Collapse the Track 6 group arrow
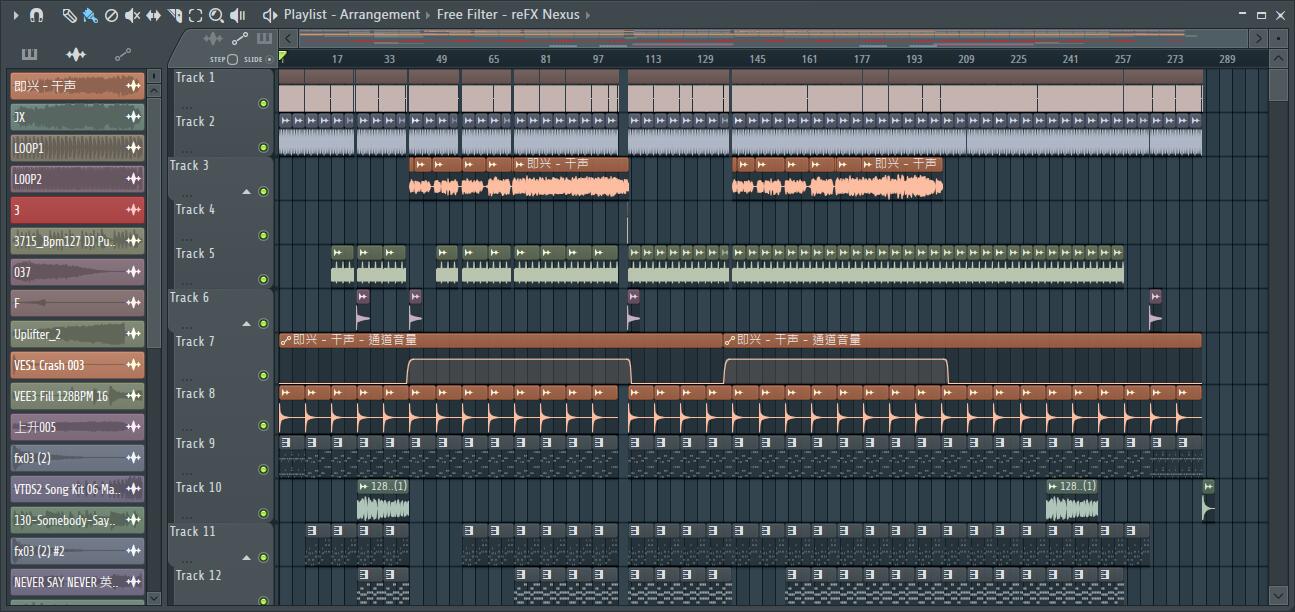The width and height of the screenshot is (1295, 612). pos(247,324)
